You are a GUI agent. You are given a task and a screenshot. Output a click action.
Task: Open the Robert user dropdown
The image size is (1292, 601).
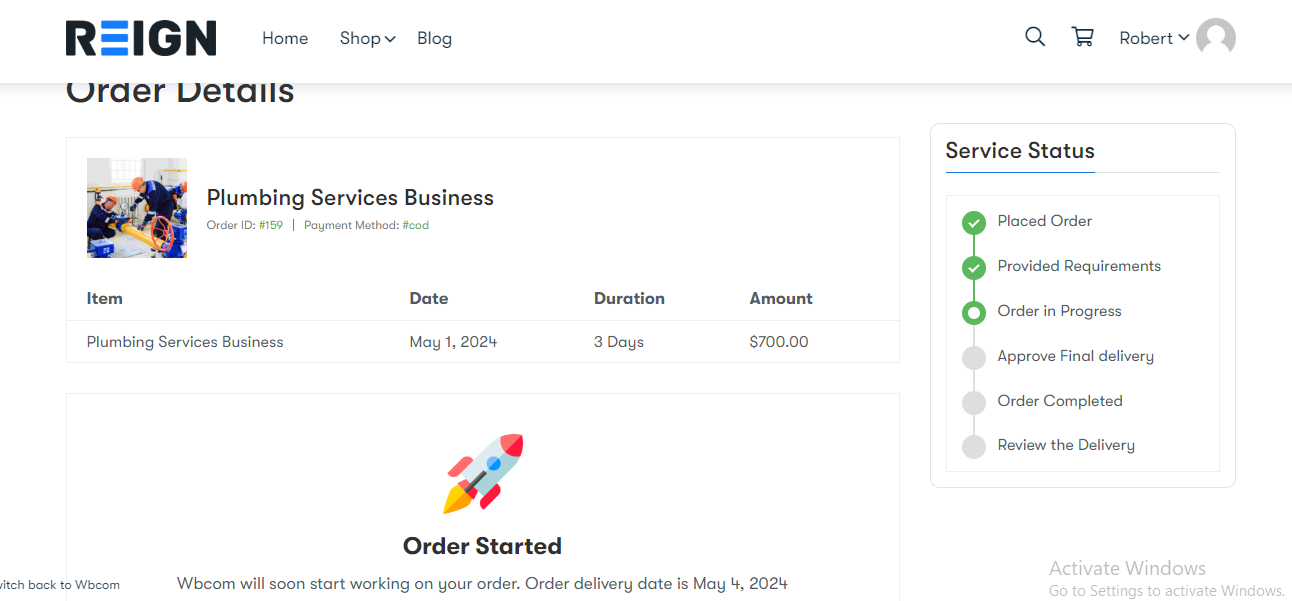[x=1153, y=38]
